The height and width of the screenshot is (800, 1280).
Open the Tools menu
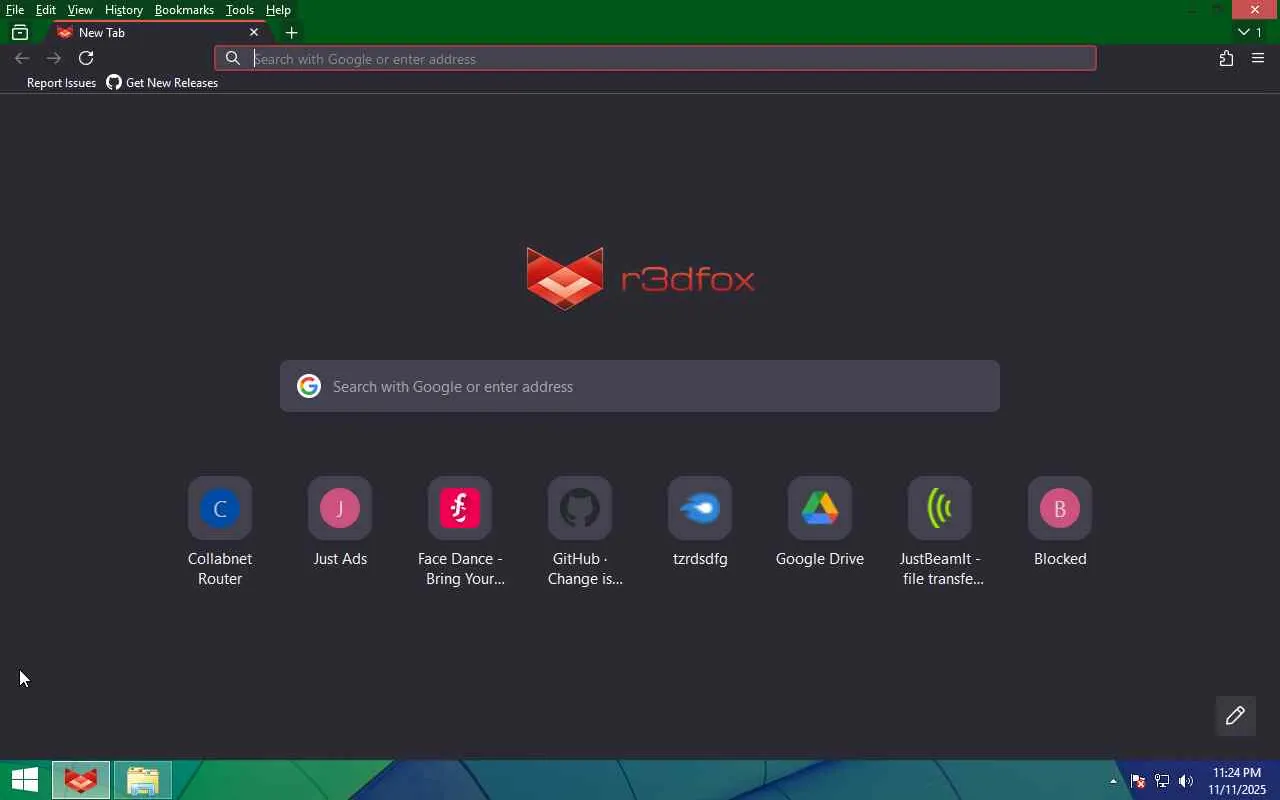click(x=240, y=10)
